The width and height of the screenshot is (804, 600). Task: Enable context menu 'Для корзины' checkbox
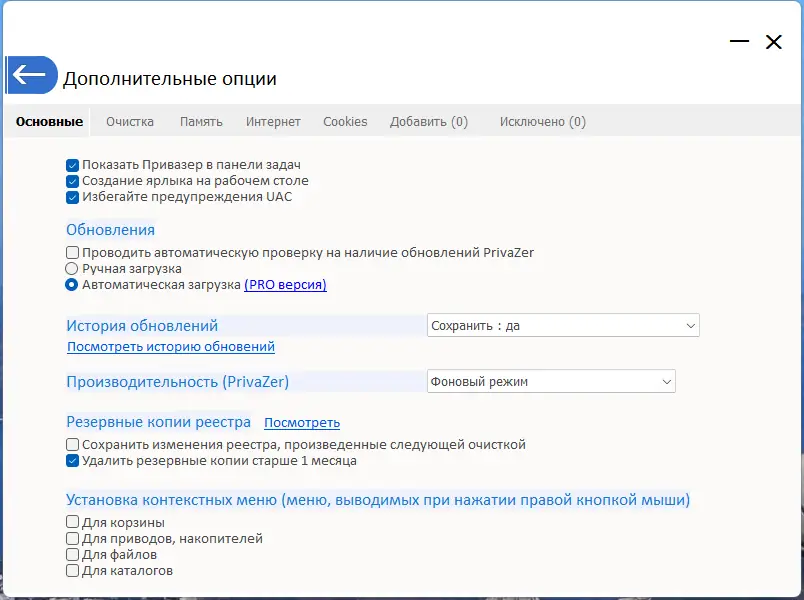tap(73, 522)
